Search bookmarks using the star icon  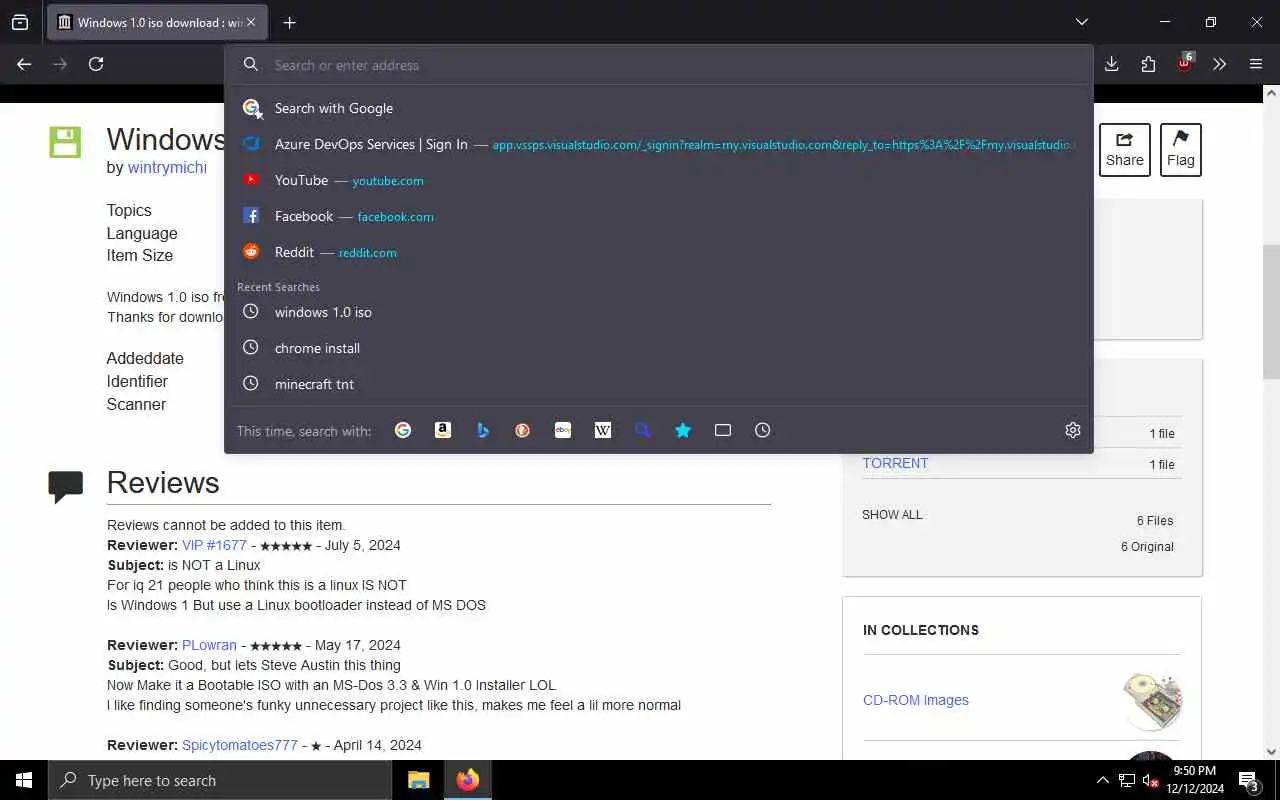683,430
